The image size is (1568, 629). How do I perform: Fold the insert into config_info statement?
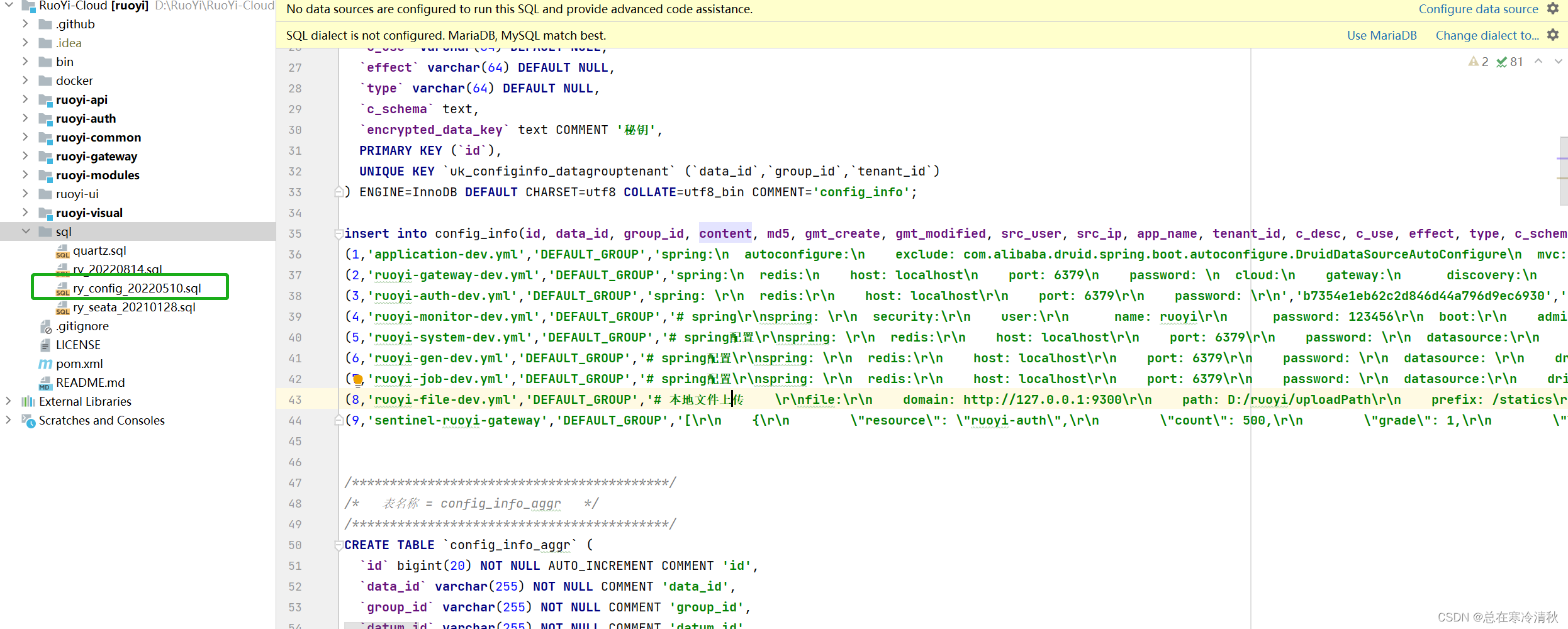pyautogui.click(x=339, y=234)
